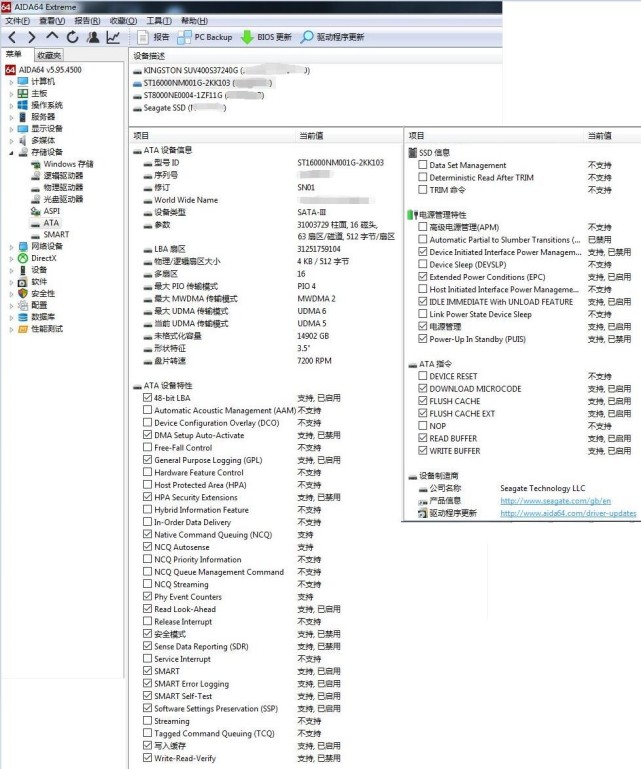Screen dimensions: 641x769
Task: Open the 文件(F) menu
Action: (x=18, y=21)
